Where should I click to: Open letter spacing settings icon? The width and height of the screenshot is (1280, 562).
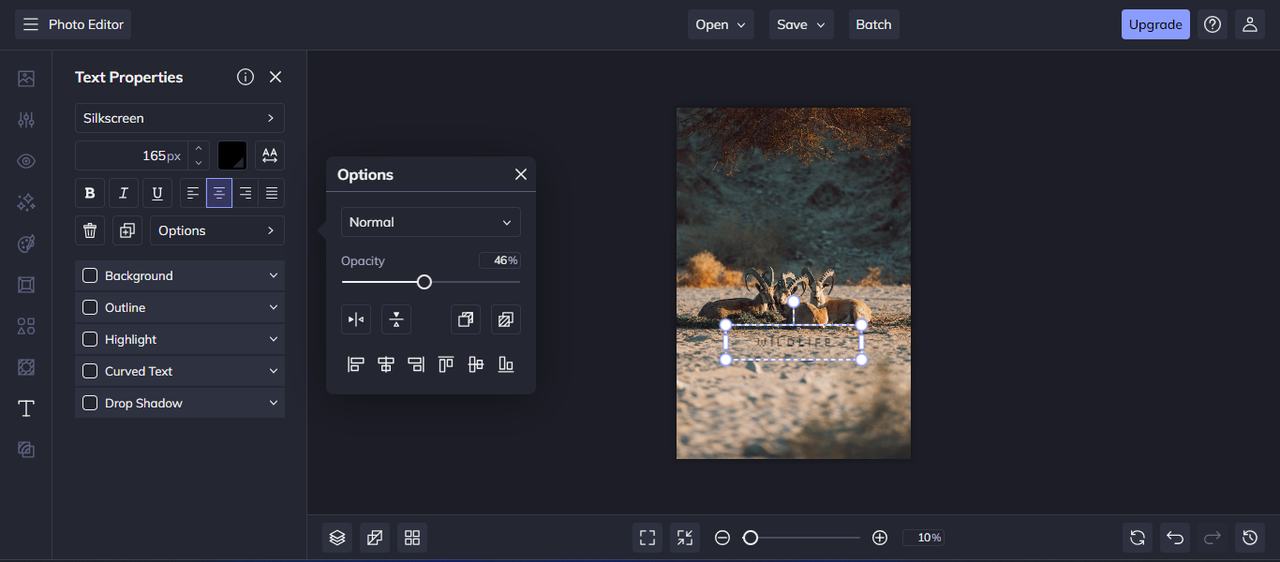click(x=270, y=156)
